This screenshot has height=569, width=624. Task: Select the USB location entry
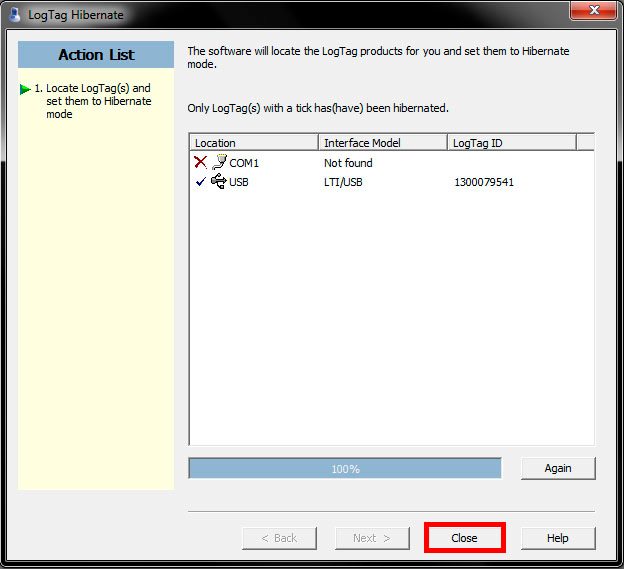[238, 183]
